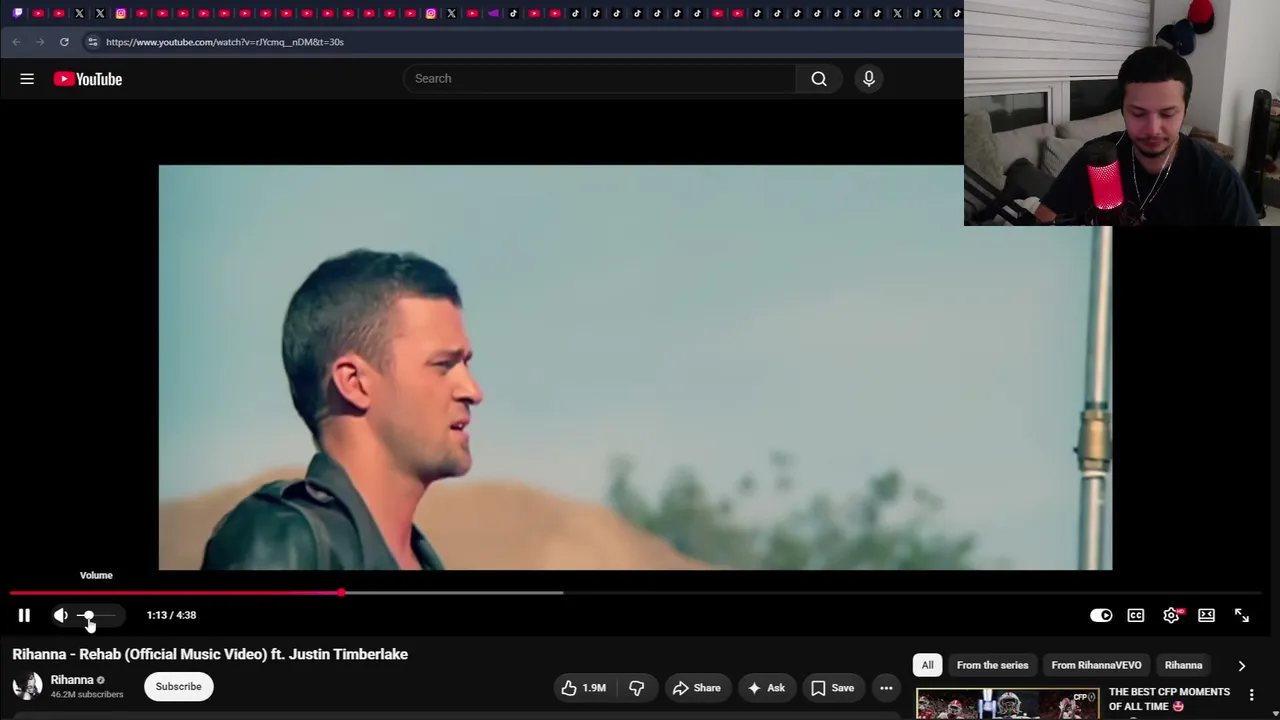The width and height of the screenshot is (1280, 720).
Task: Mute the video with the speaker icon
Action: (x=60, y=615)
